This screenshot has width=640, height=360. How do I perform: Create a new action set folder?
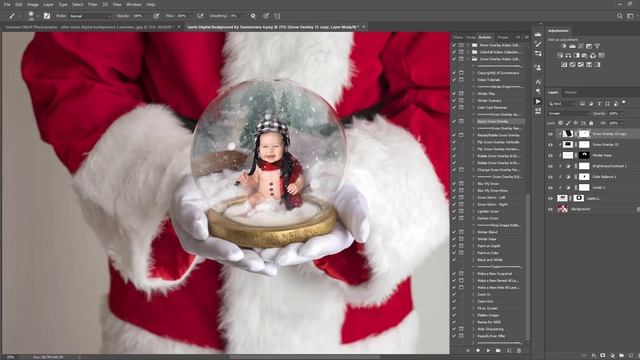(498, 351)
